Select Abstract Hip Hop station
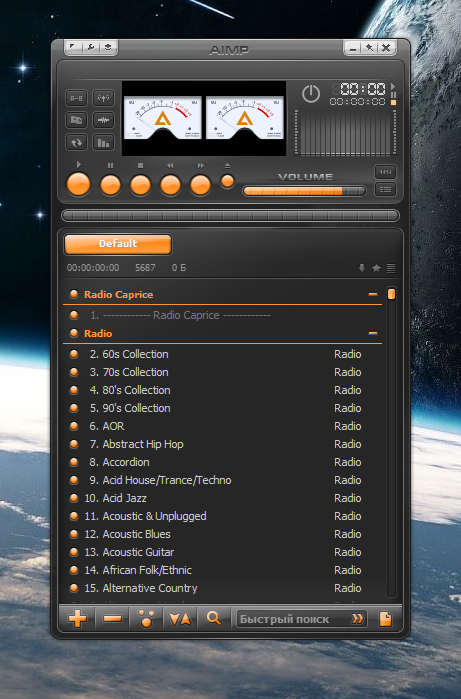This screenshot has height=699, width=461. click(223, 444)
